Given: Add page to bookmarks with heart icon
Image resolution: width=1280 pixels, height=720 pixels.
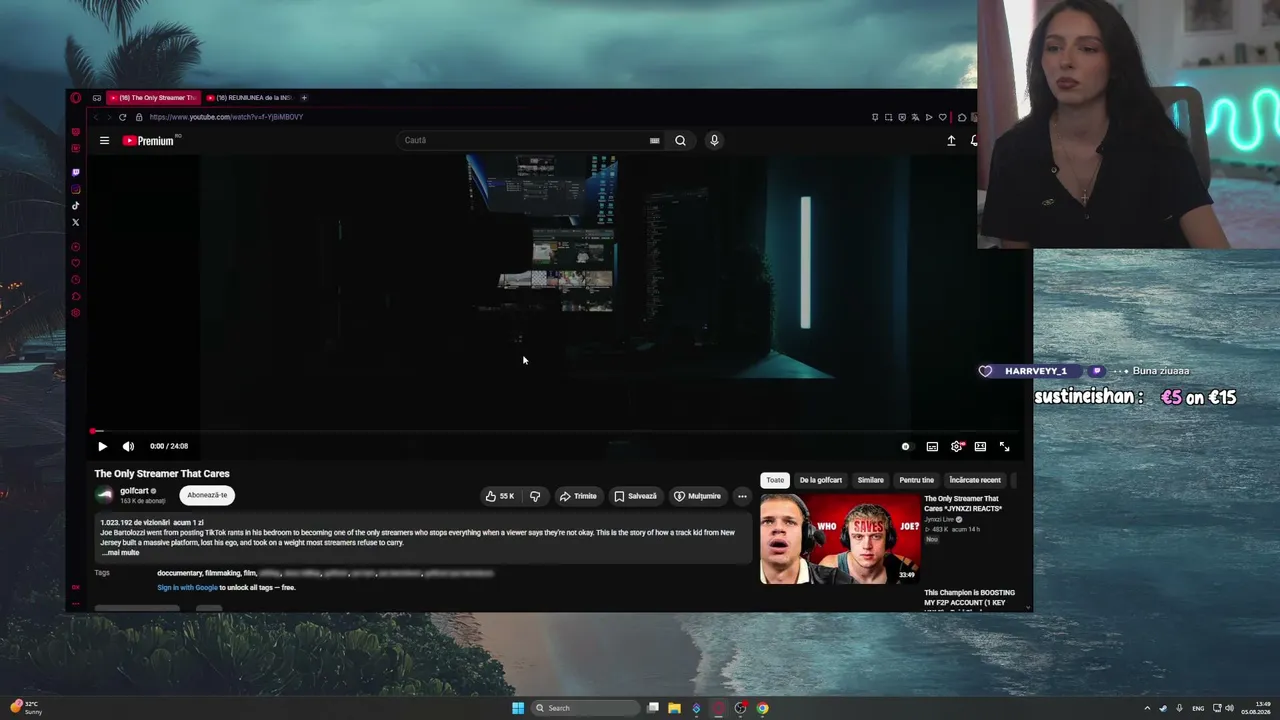Looking at the screenshot, I should [x=942, y=117].
